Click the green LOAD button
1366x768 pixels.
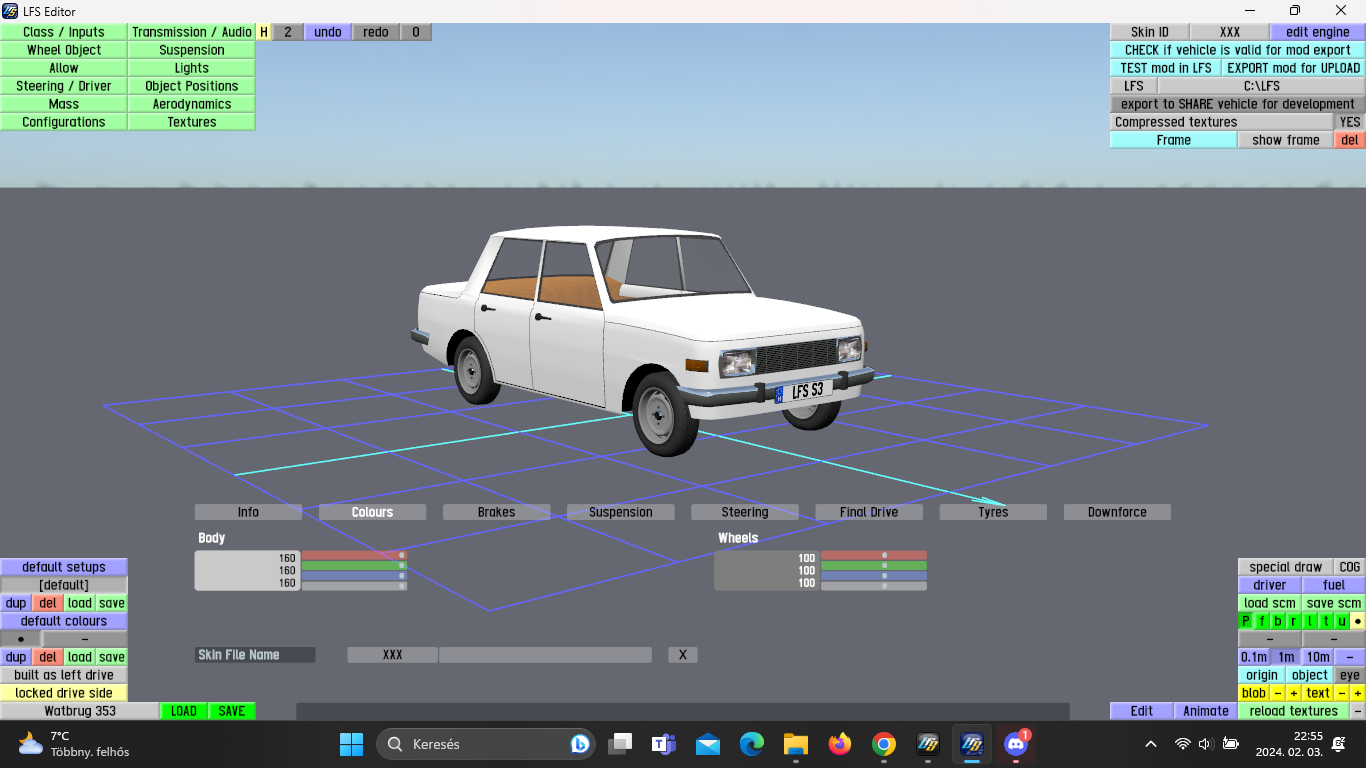pyautogui.click(x=184, y=711)
